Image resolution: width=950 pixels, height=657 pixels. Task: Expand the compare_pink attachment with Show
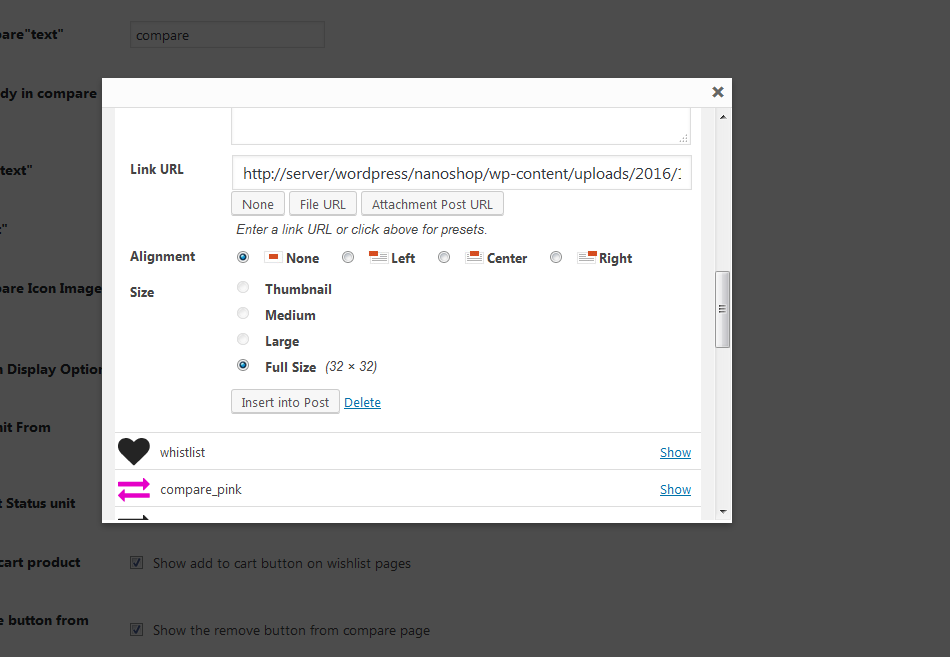(675, 489)
